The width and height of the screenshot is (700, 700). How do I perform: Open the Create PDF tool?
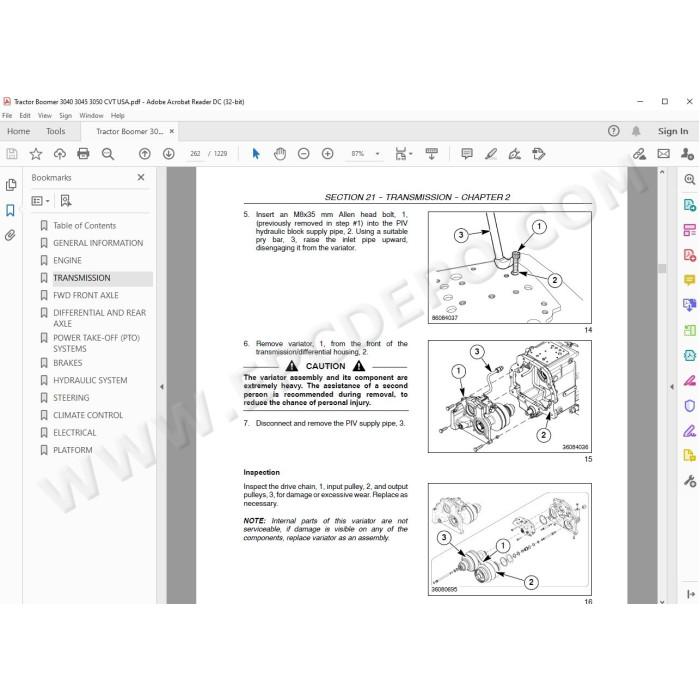[x=690, y=255]
